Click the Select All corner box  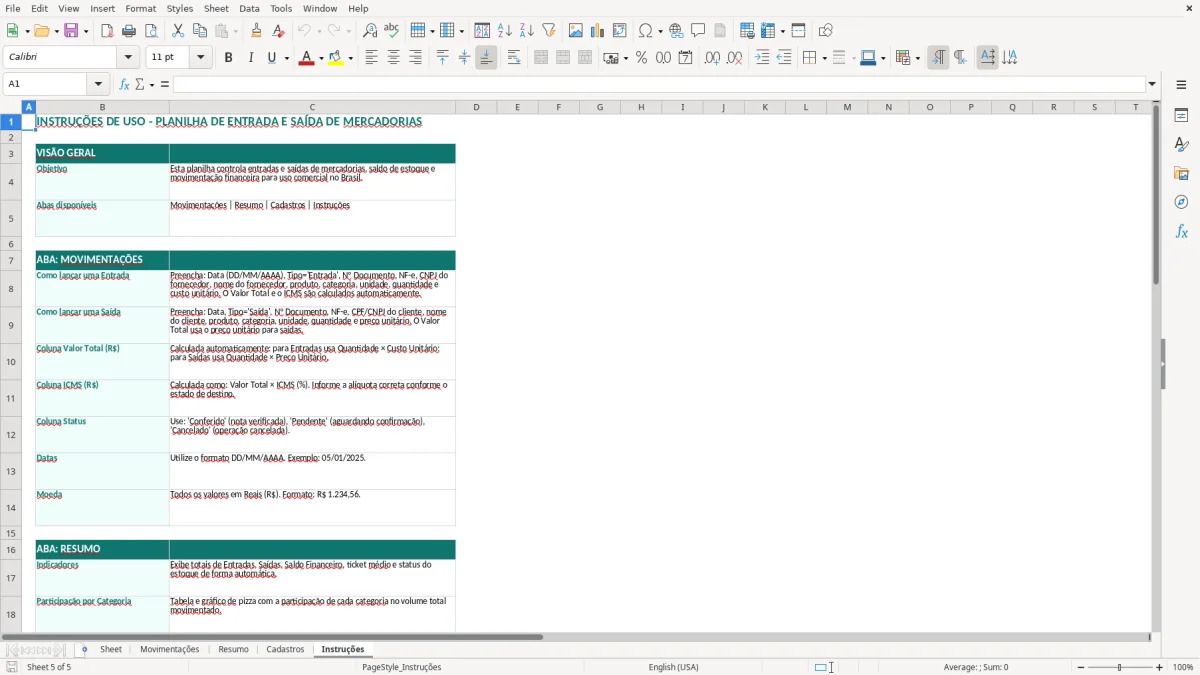11,107
